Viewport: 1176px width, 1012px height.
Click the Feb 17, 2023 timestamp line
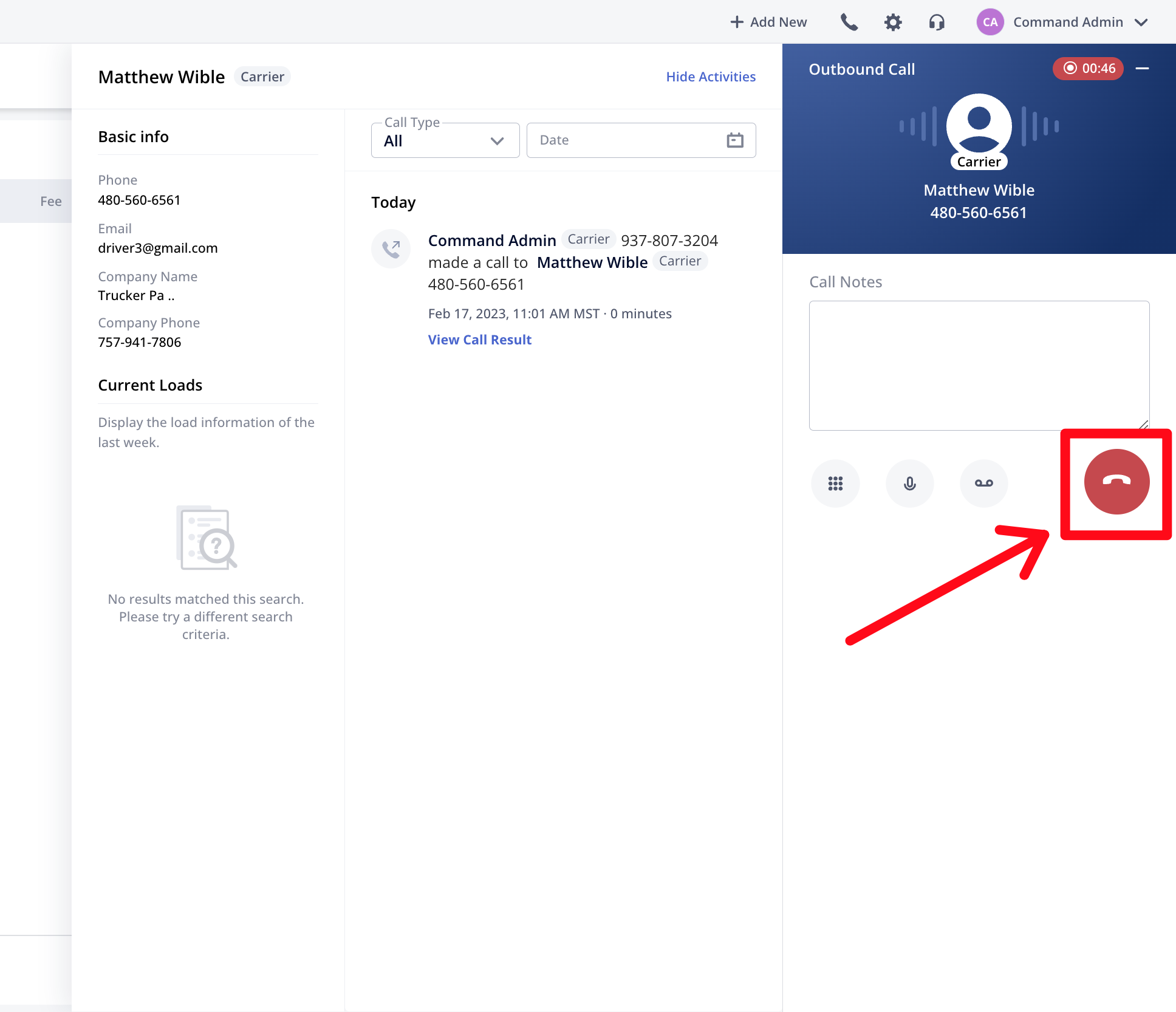(550, 313)
